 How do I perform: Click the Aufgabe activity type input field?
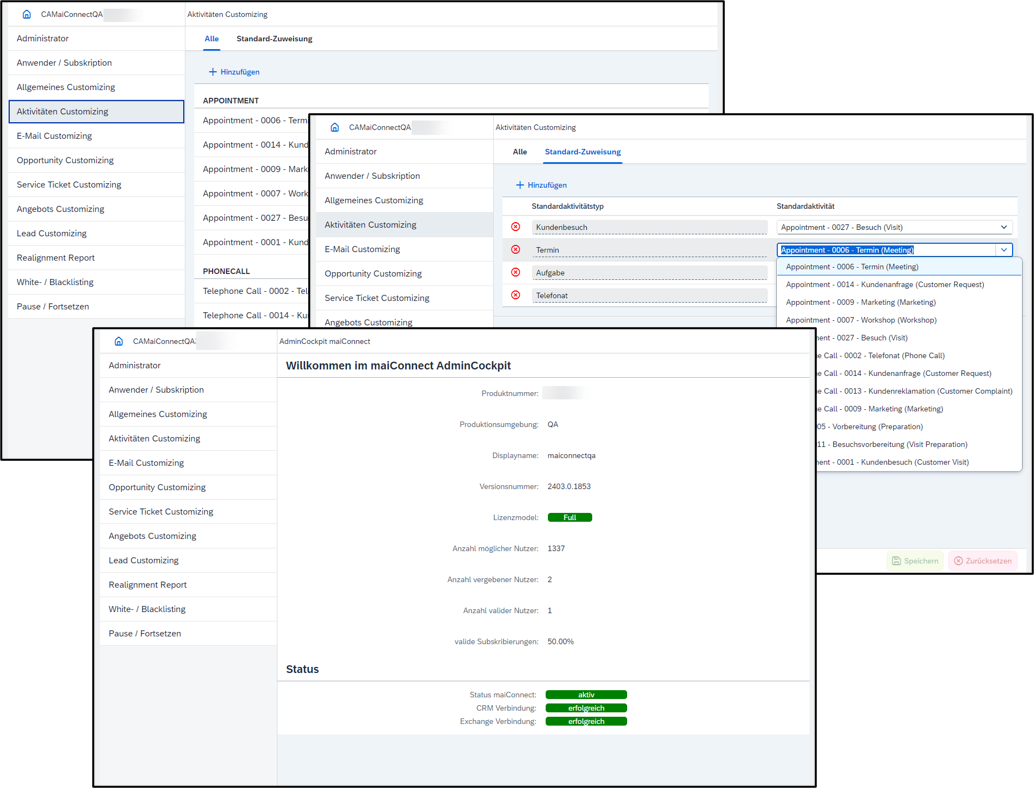649,273
